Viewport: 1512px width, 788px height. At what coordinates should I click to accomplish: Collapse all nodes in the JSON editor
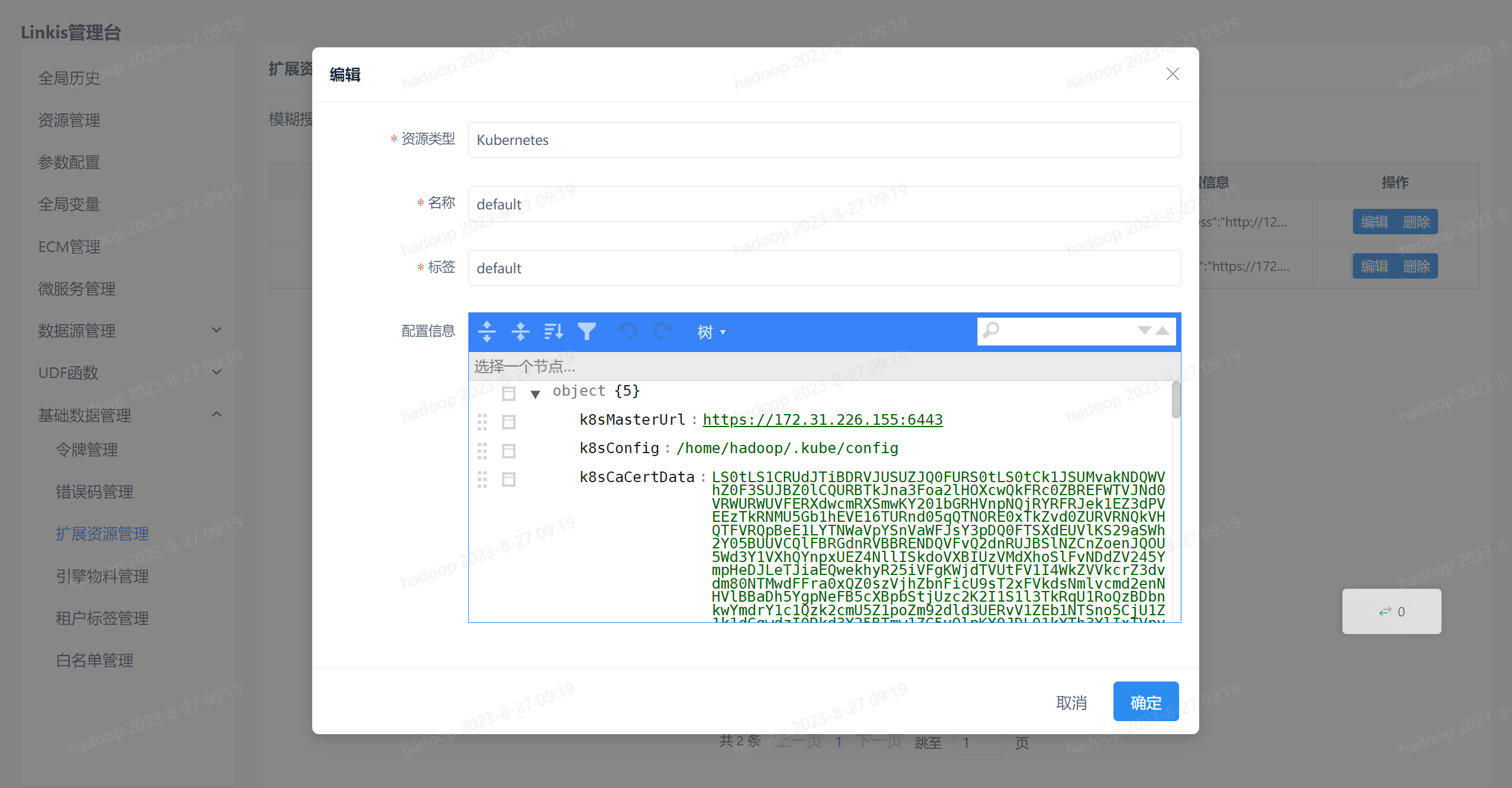[x=521, y=331]
